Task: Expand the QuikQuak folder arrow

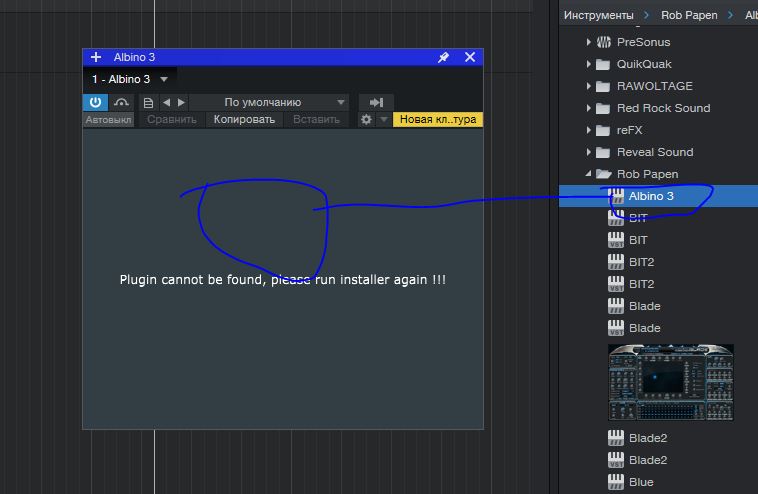Action: [588, 64]
